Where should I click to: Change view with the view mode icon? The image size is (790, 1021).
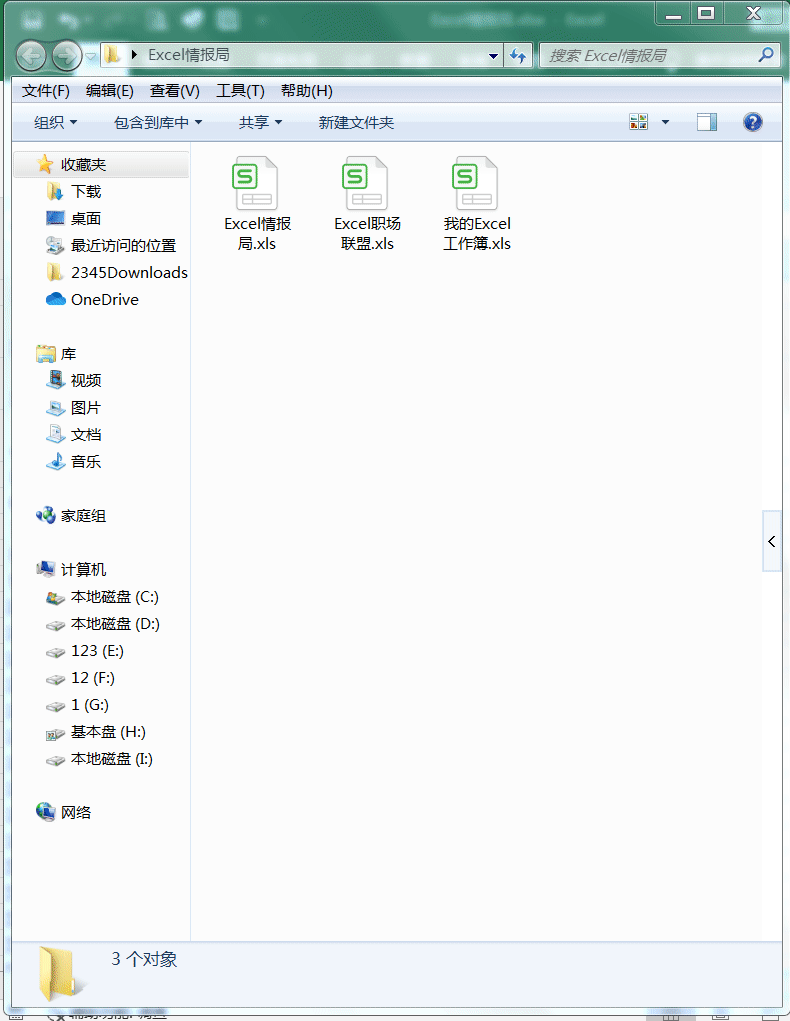(x=638, y=122)
